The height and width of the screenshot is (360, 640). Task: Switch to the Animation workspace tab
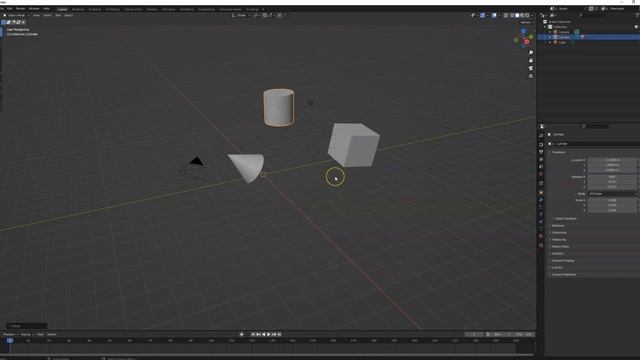(168, 9)
